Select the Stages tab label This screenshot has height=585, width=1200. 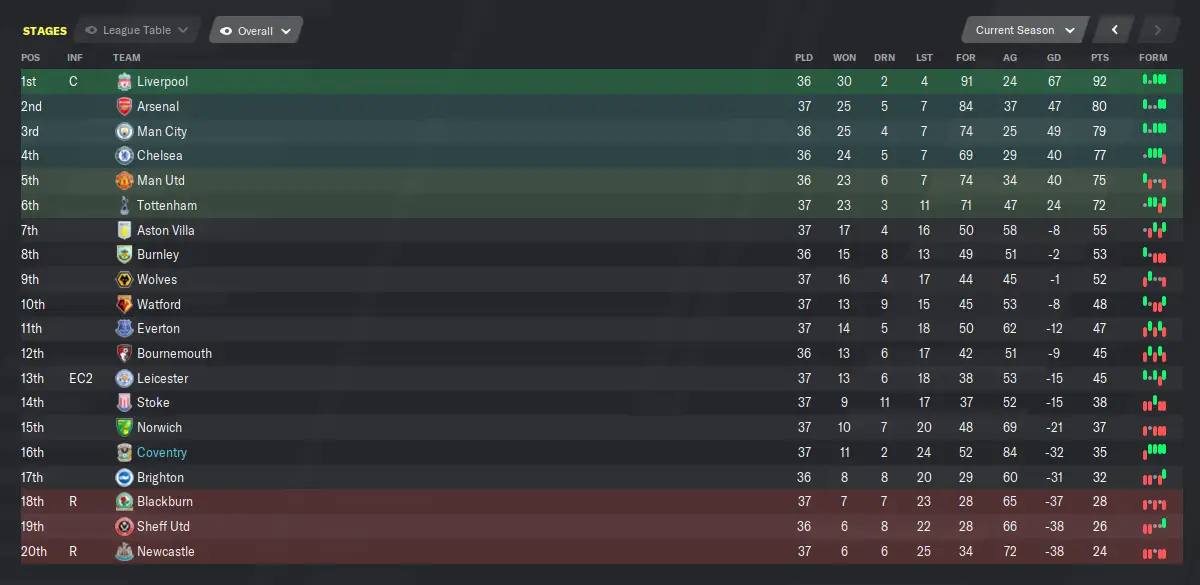[45, 31]
